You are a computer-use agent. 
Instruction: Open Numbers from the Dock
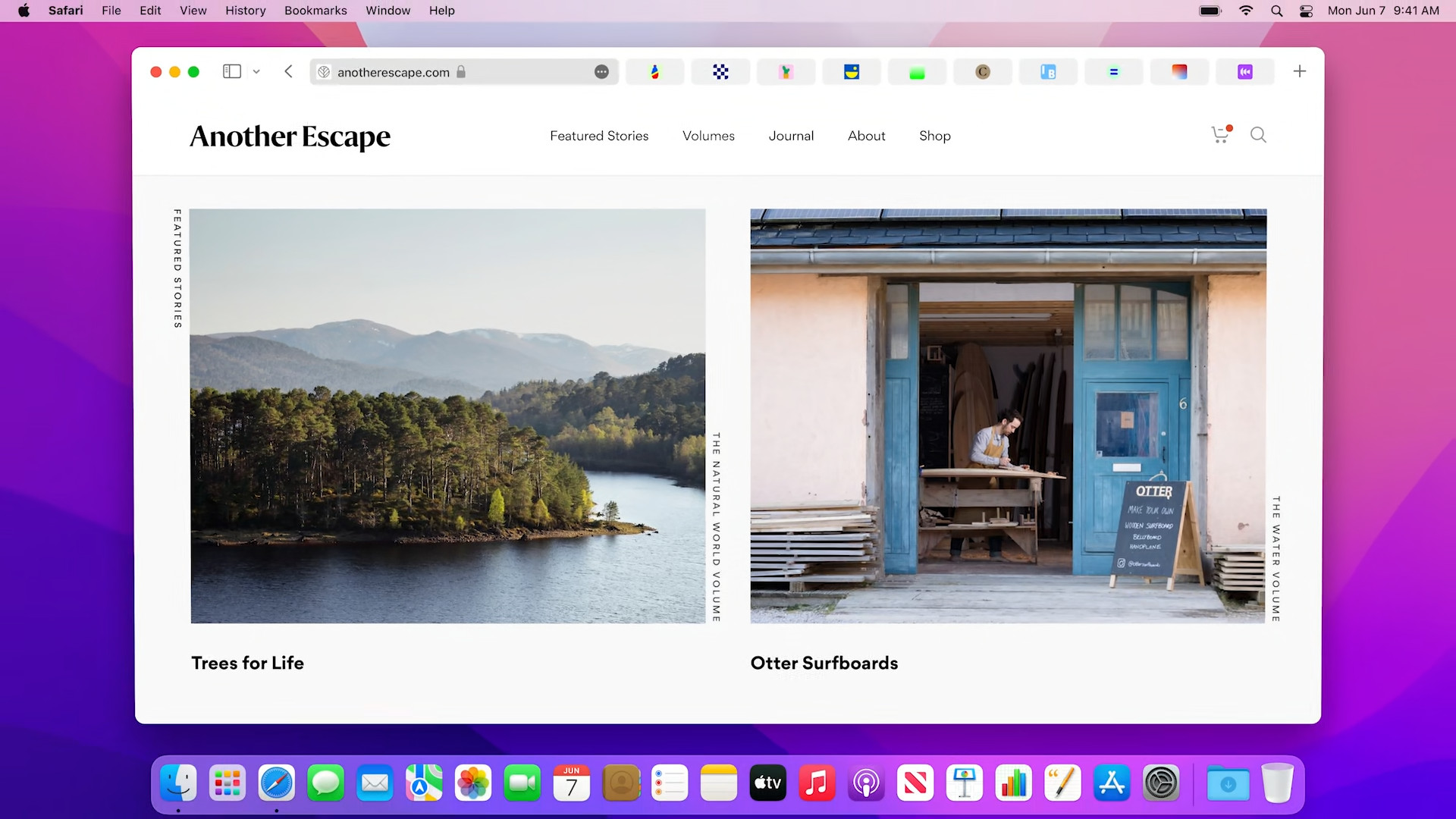point(1014,783)
